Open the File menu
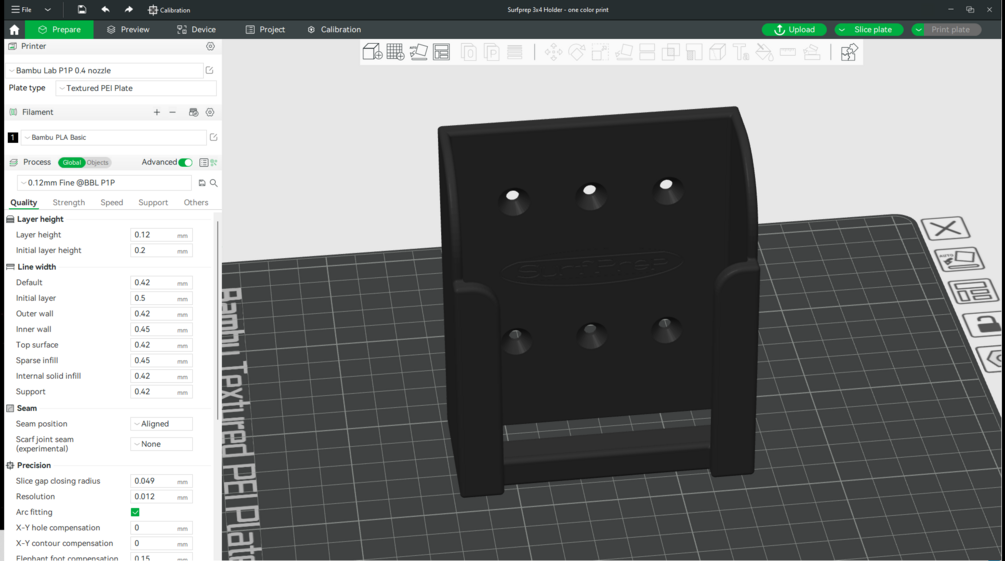Image resolution: width=1005 pixels, height=561 pixels. (21, 10)
